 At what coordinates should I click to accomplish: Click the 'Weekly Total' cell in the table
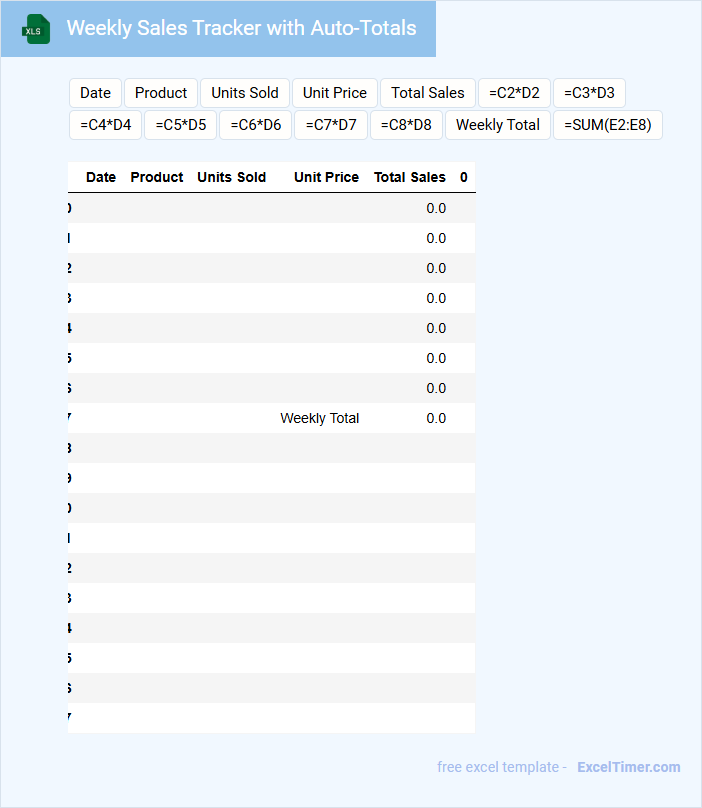coord(320,418)
